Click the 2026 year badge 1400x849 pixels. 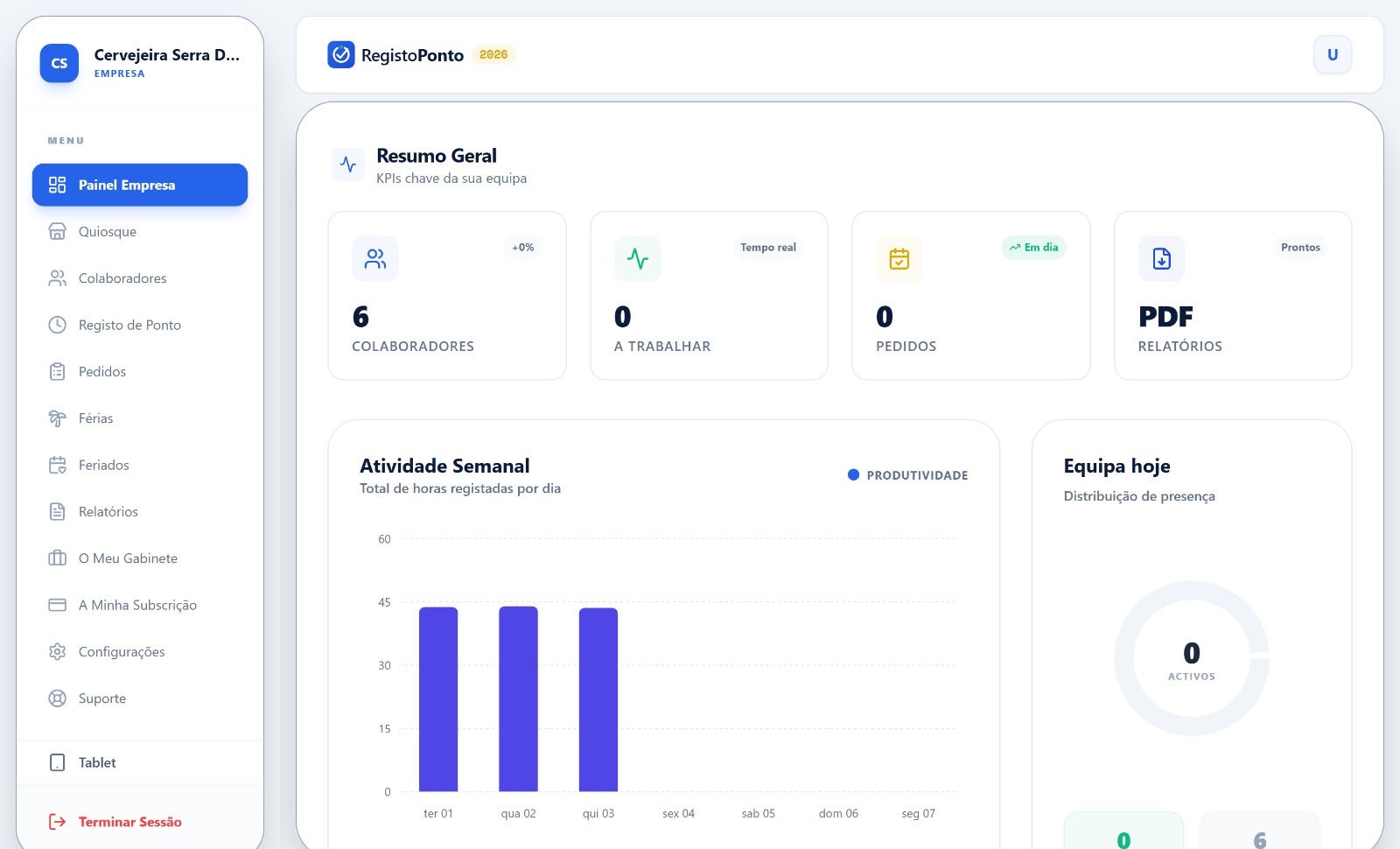[493, 54]
